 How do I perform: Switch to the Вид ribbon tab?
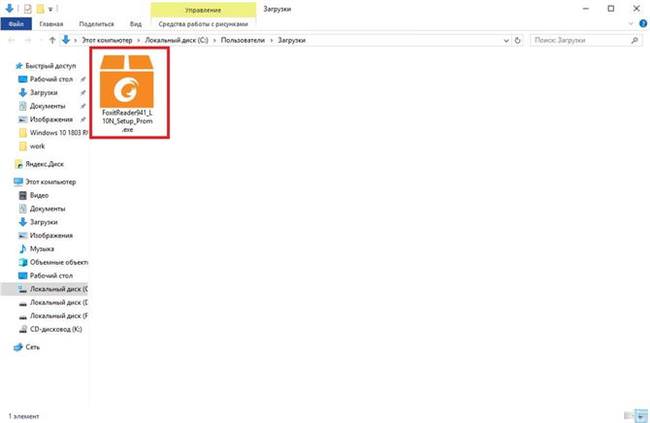pyautogui.click(x=136, y=24)
